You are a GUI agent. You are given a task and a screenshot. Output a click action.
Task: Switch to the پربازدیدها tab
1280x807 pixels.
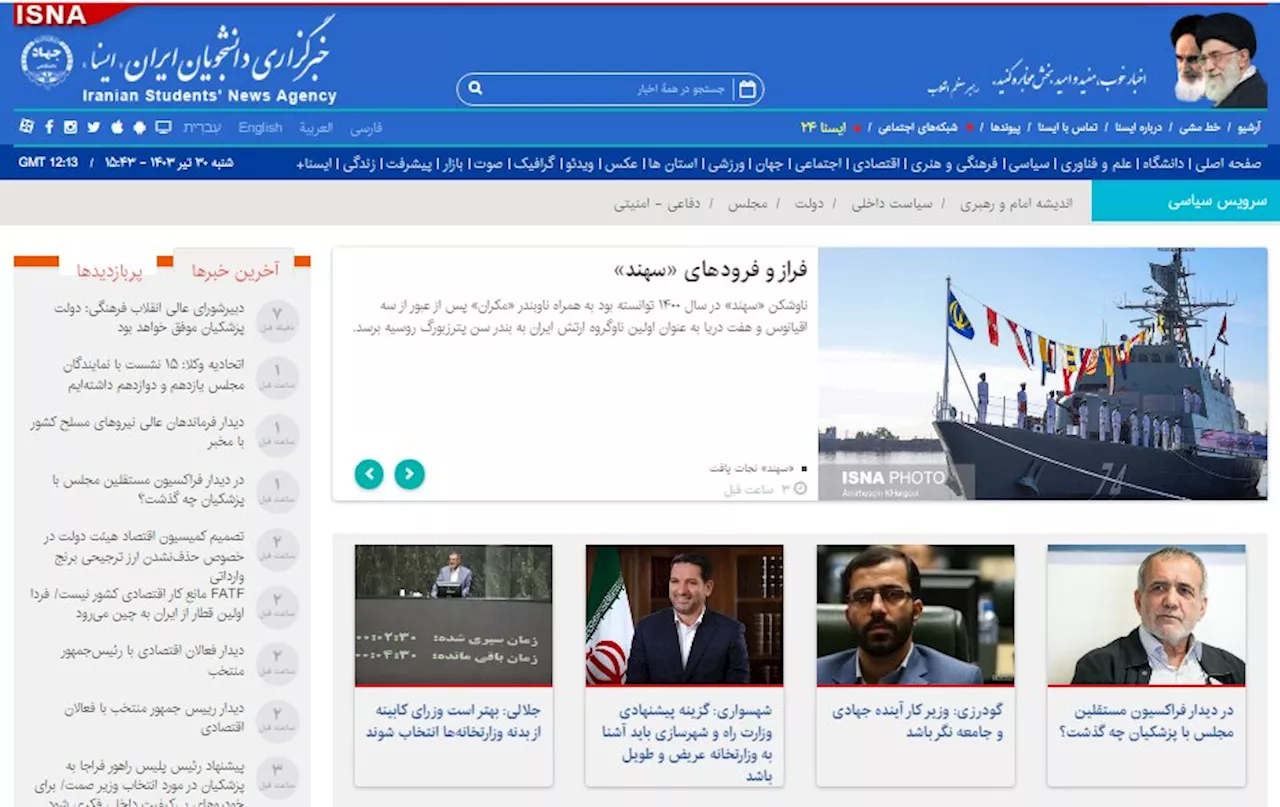point(110,271)
